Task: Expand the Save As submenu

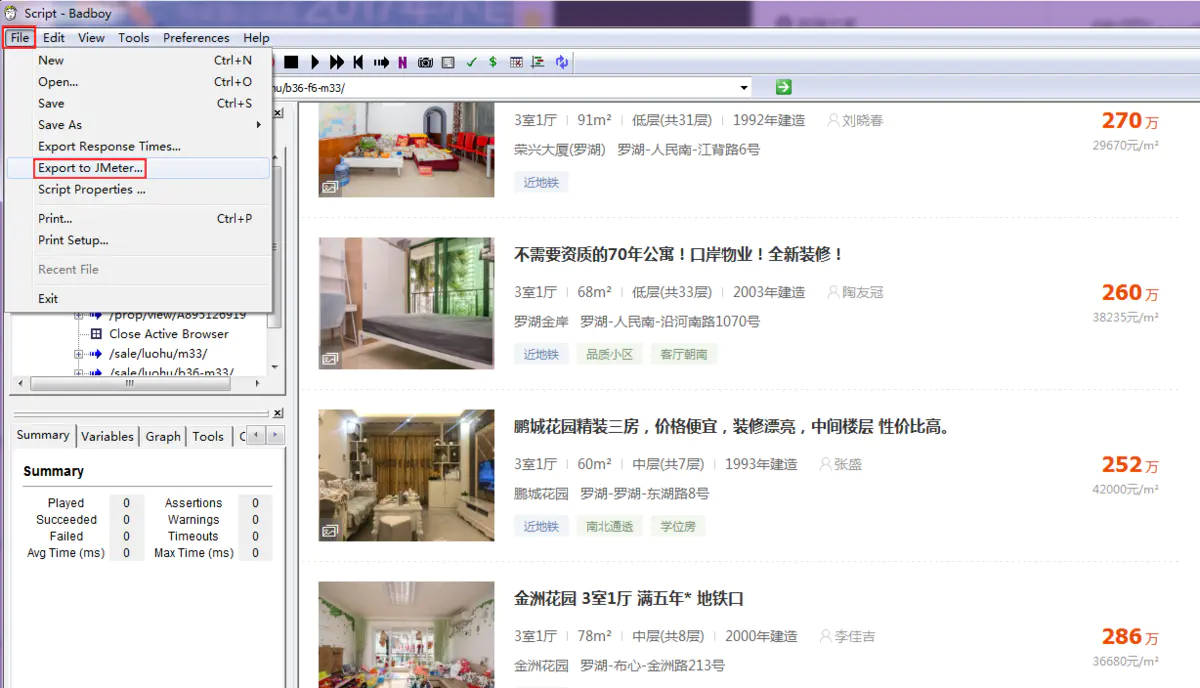Action: [x=138, y=125]
